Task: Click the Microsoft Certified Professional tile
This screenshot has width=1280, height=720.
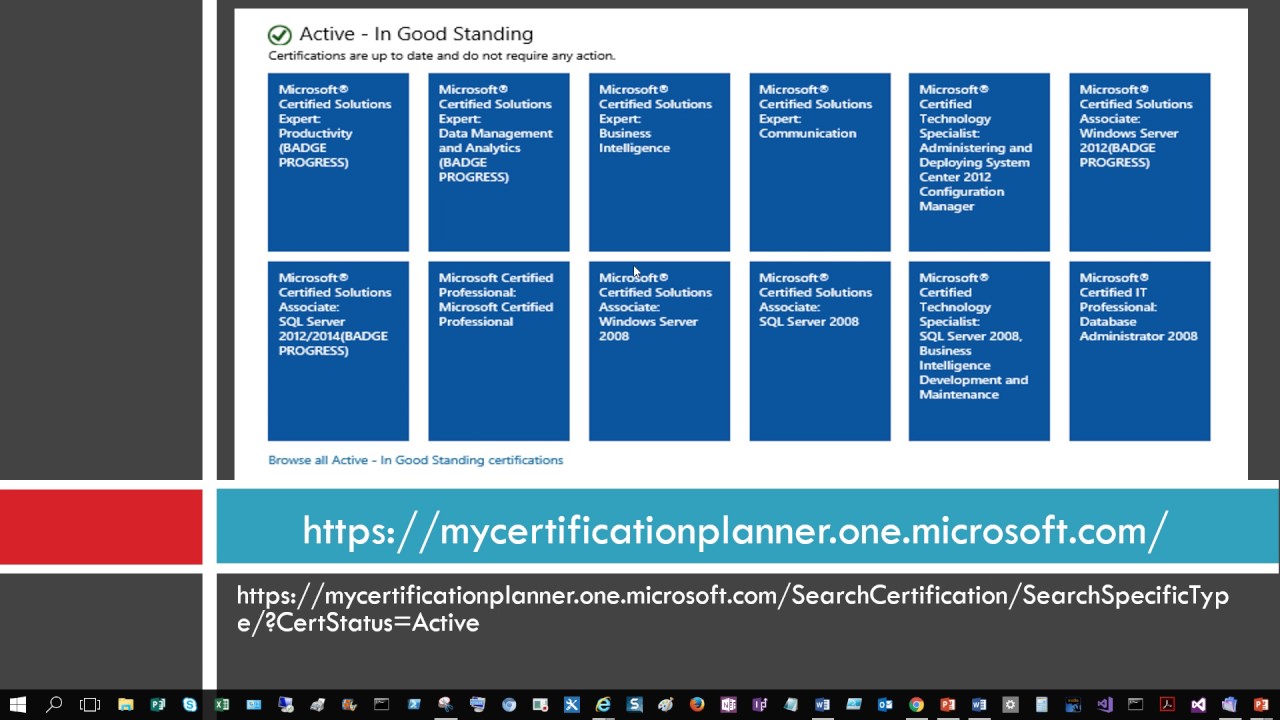Action: coord(499,351)
